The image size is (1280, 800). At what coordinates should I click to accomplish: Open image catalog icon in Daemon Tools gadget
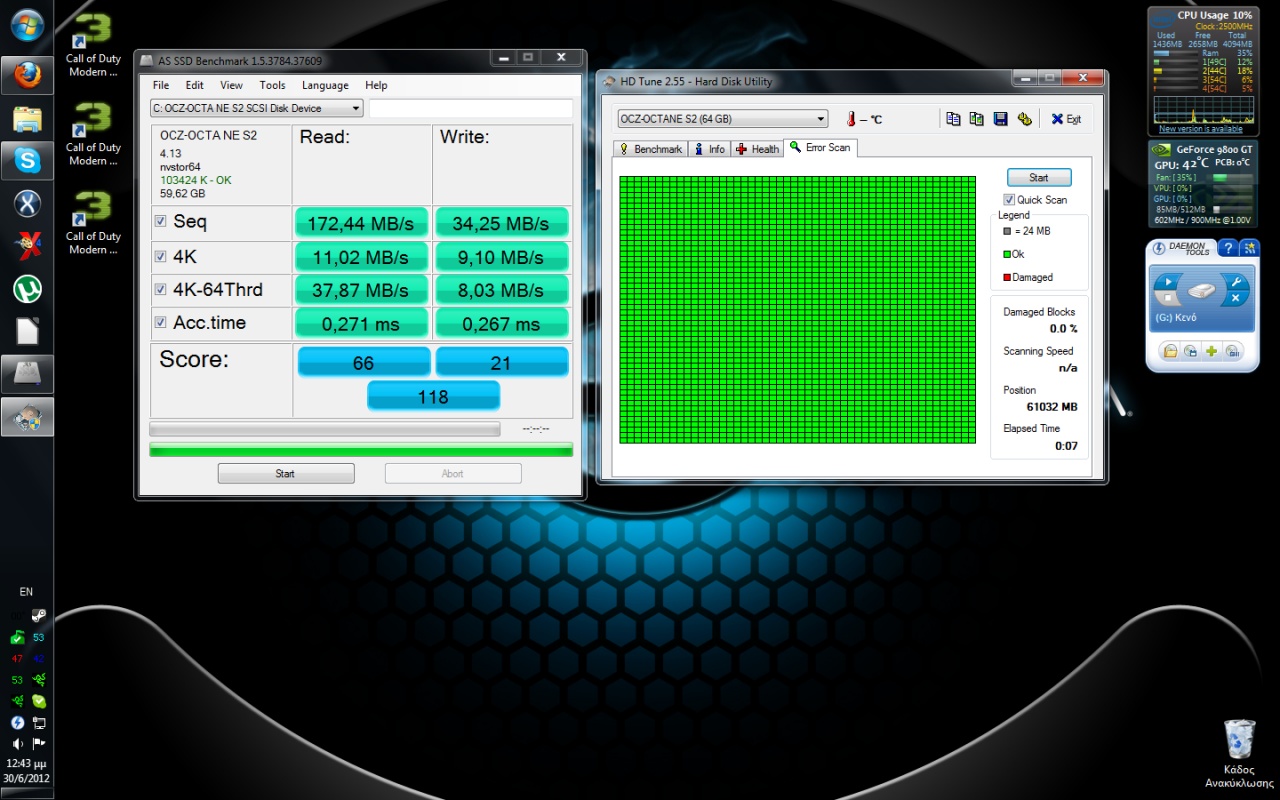pos(1190,350)
